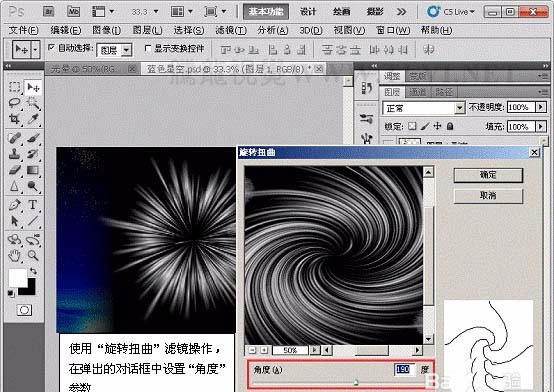
Task: Select the Blur tool
Action: point(14,186)
